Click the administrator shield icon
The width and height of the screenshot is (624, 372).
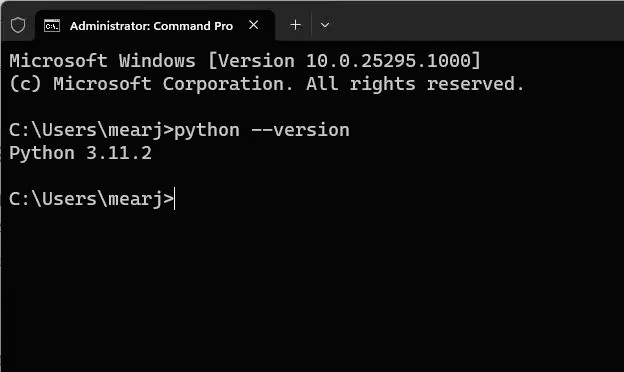point(18,25)
